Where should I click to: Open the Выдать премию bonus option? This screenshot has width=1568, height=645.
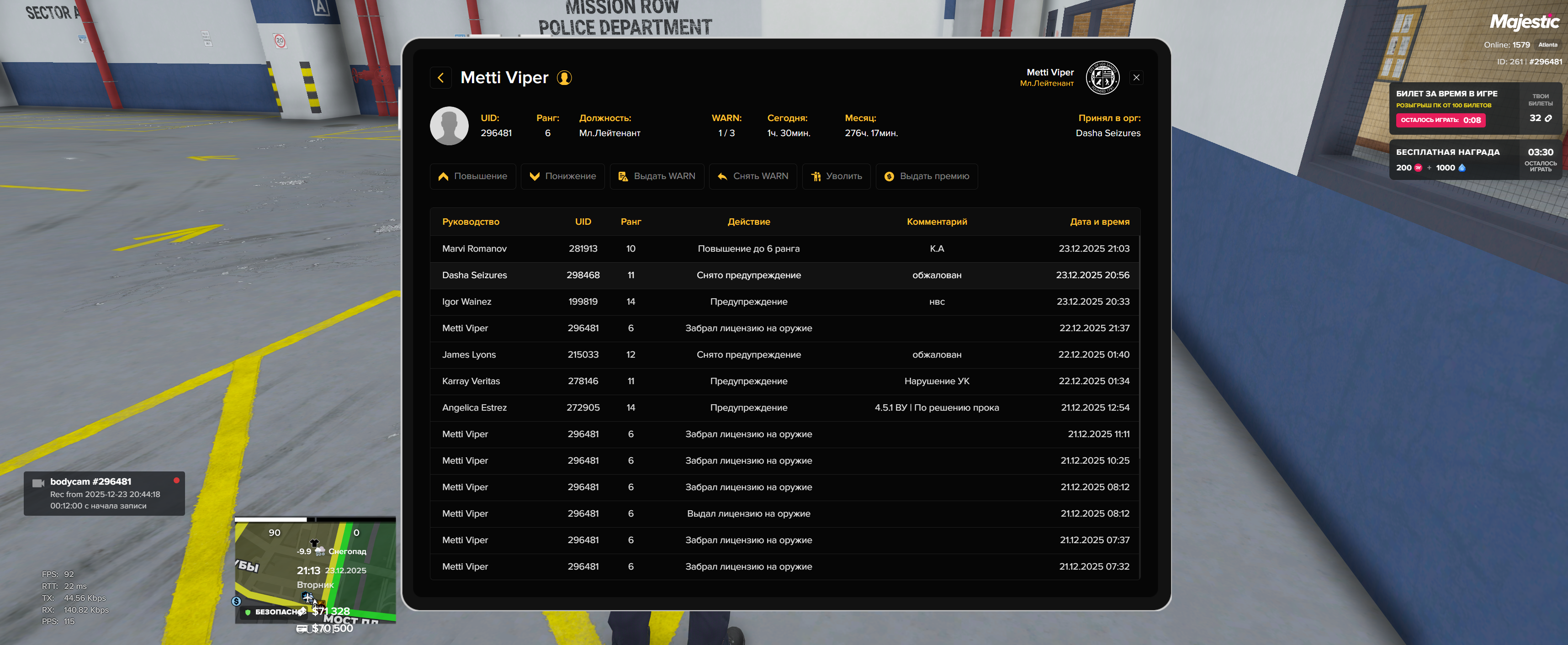(927, 176)
